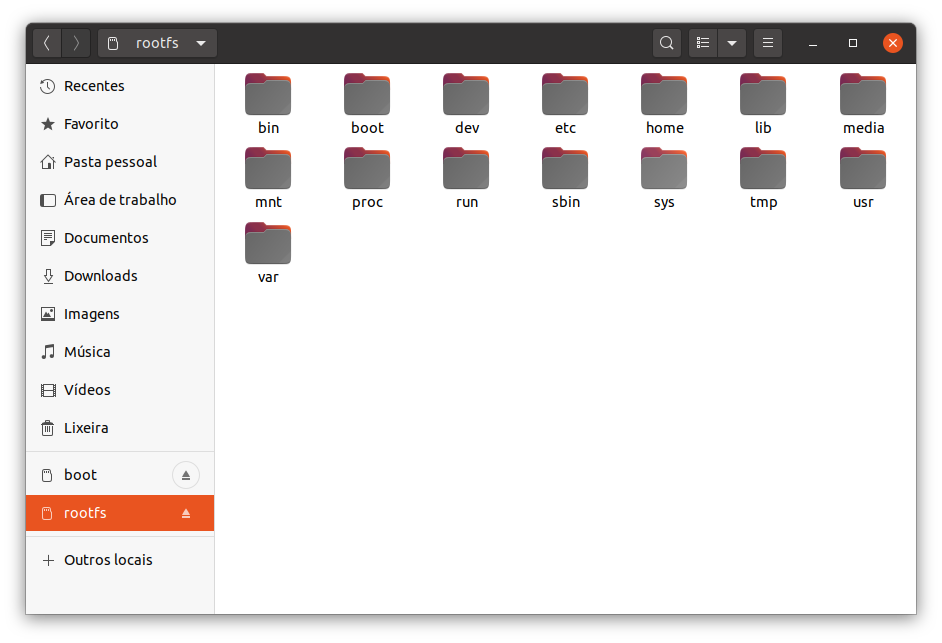Image resolution: width=942 pixels, height=643 pixels.
Task: Go to Pasta pessoal
Action: point(120,162)
